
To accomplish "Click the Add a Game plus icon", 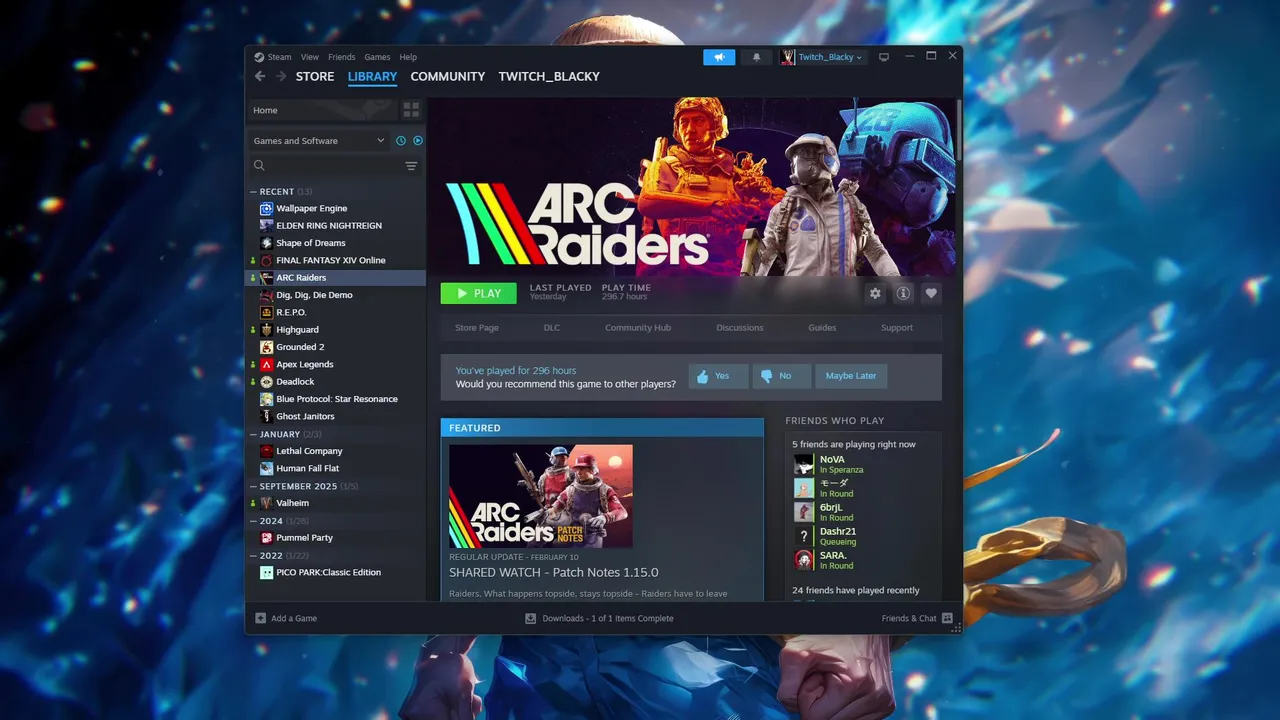I will [261, 618].
